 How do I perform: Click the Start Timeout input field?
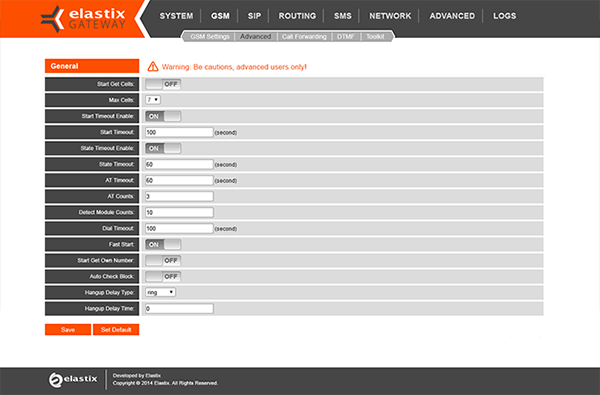pyautogui.click(x=179, y=132)
